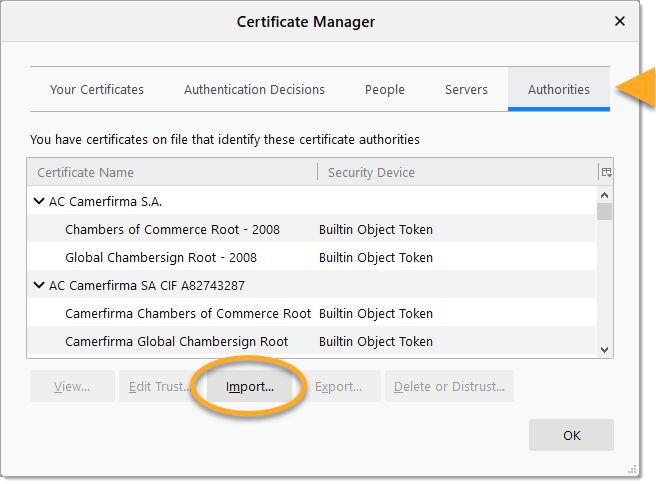The width and height of the screenshot is (656, 484).
Task: Go to the Servers tab
Action: click(466, 90)
